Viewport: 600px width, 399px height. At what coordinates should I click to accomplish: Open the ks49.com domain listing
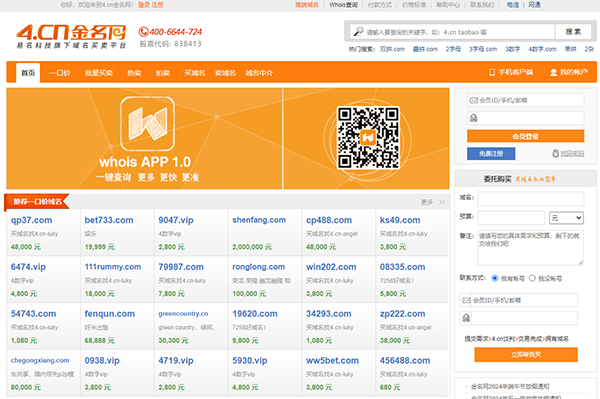point(400,220)
